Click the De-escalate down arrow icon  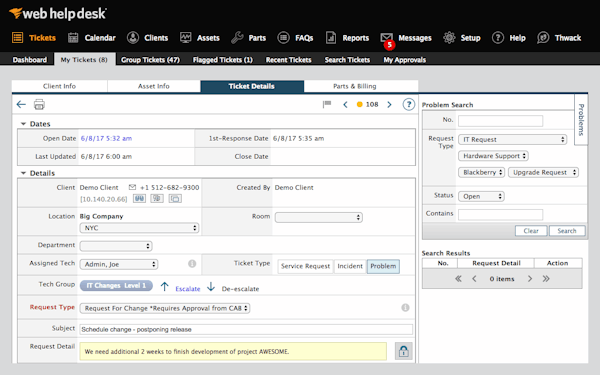coord(211,286)
